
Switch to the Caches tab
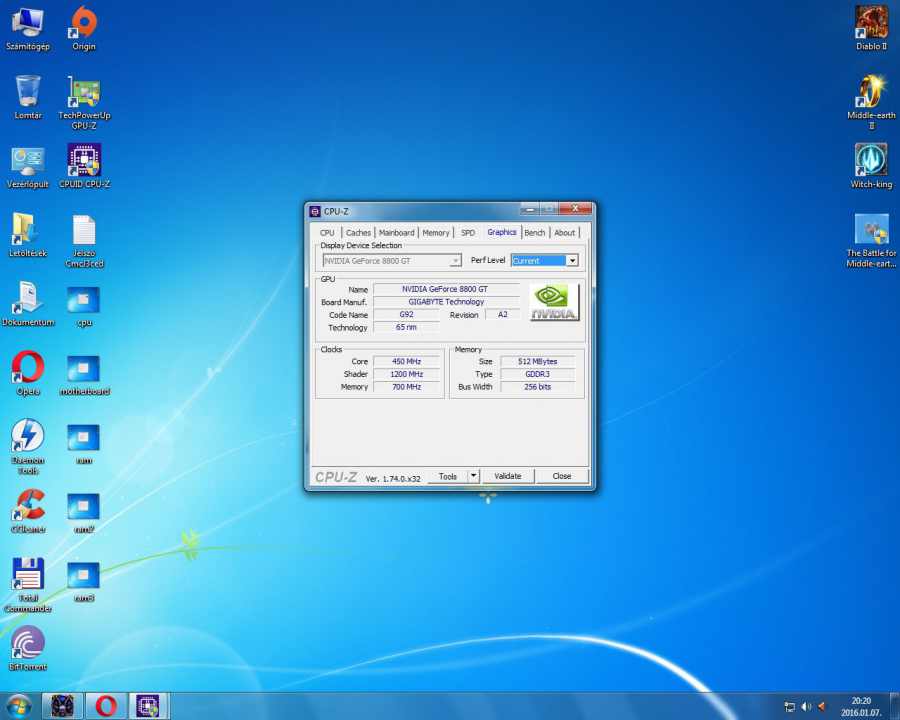pos(358,233)
